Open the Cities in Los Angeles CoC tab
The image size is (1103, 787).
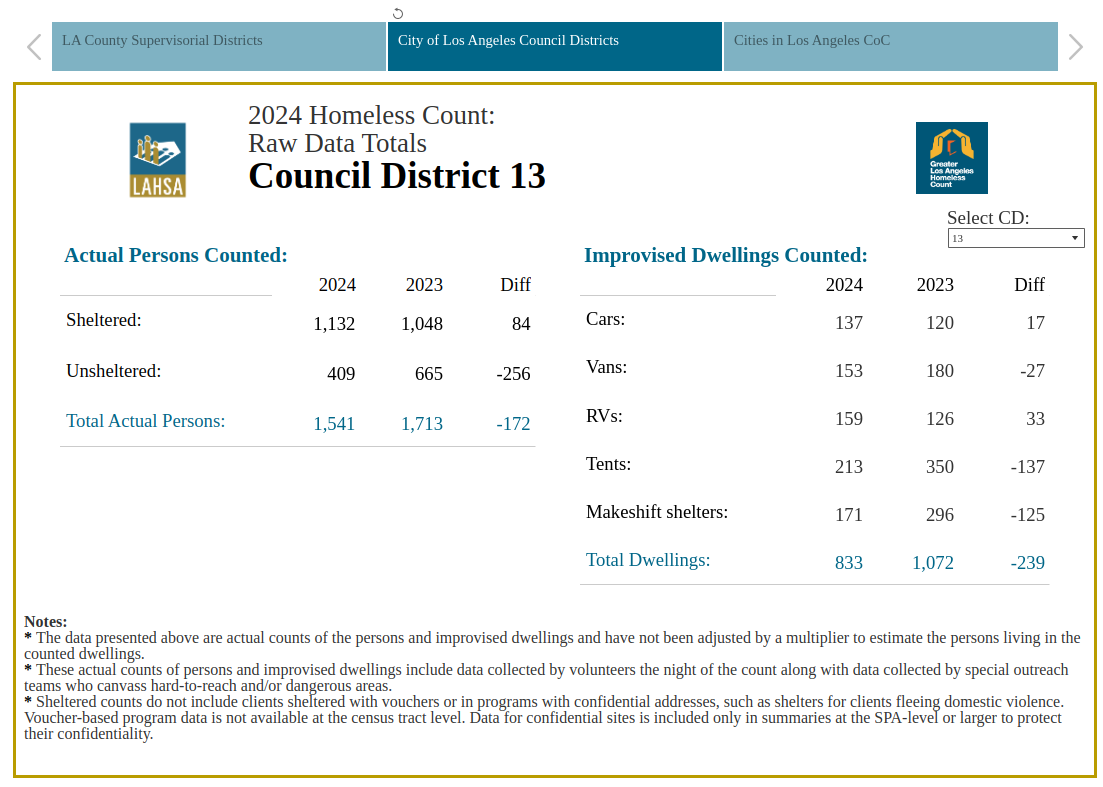click(890, 46)
